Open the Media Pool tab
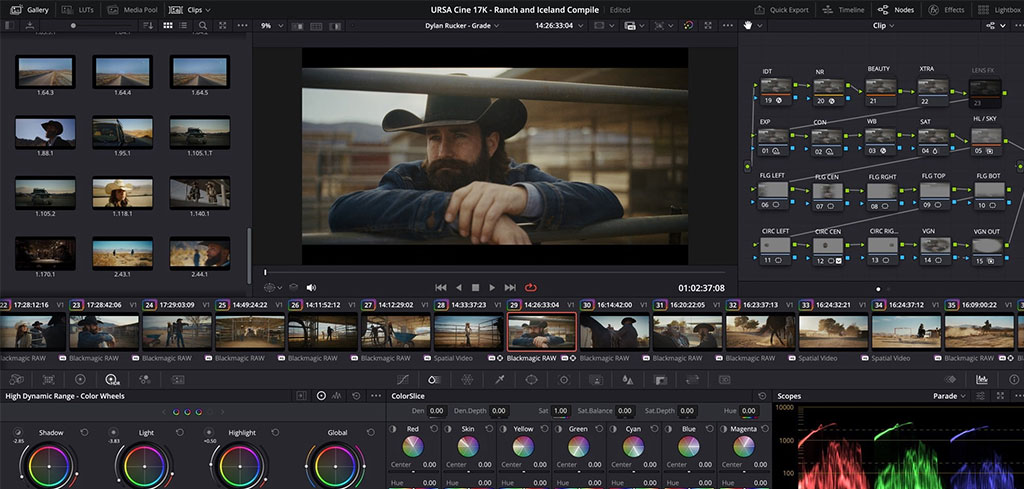 pos(135,10)
